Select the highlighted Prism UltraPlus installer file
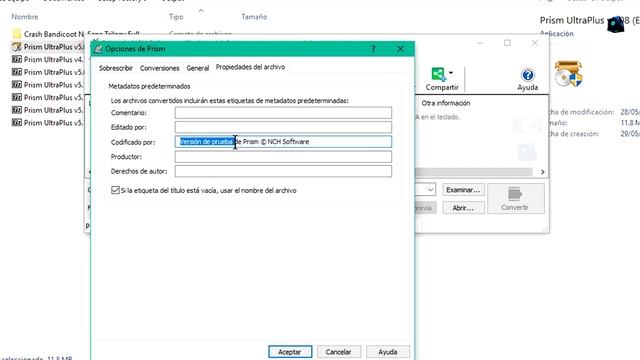The image size is (640, 360). [48, 47]
